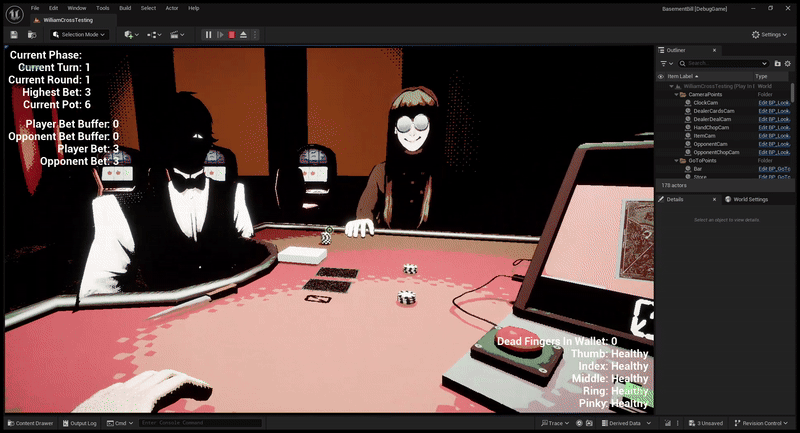The width and height of the screenshot is (800, 433).
Task: Save the current level with the disk icon
Action: (14, 35)
